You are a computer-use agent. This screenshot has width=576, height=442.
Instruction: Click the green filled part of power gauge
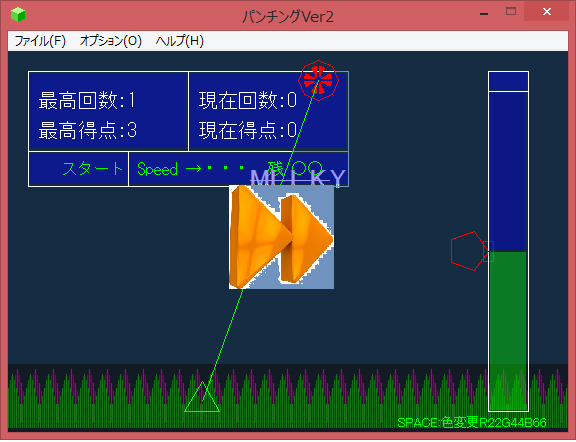pyautogui.click(x=508, y=331)
